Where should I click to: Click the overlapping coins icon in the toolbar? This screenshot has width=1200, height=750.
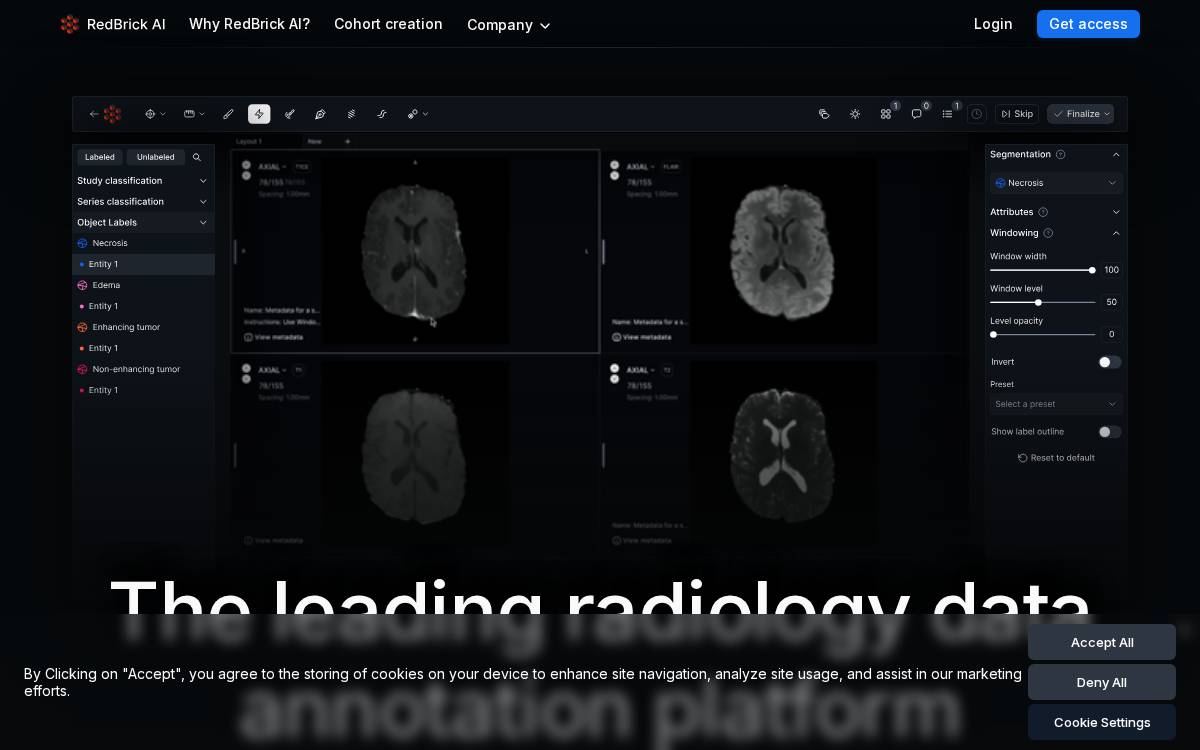point(824,114)
